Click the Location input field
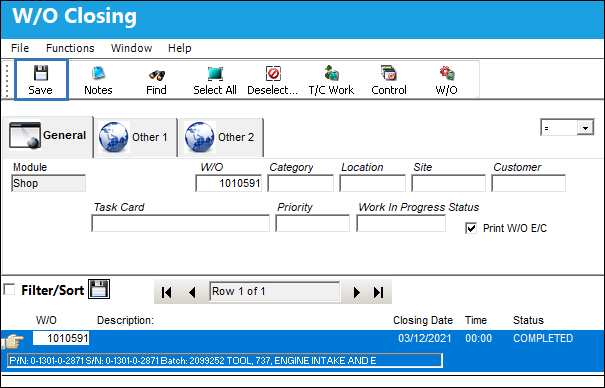Image resolution: width=605 pixels, height=388 pixels. tap(372, 183)
